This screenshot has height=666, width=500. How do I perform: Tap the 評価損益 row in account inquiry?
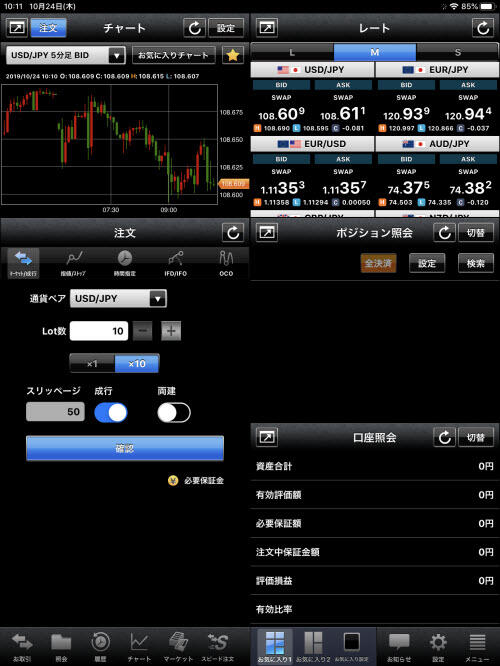click(x=375, y=581)
